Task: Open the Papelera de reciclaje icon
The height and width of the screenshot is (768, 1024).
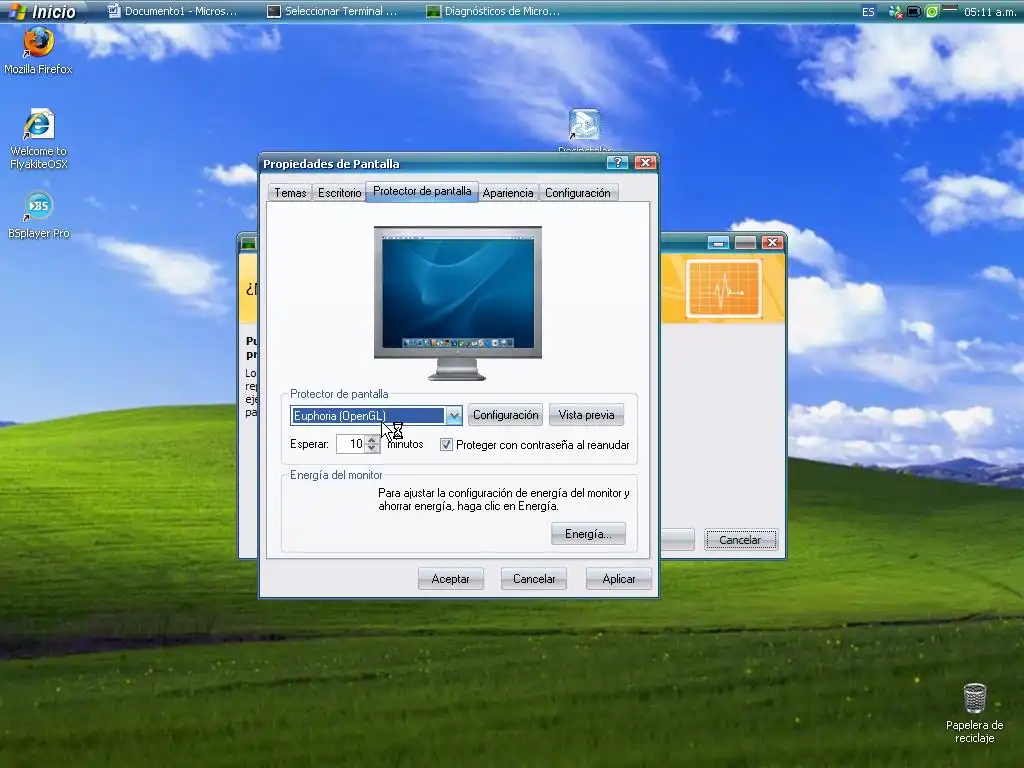Action: pyautogui.click(x=974, y=712)
